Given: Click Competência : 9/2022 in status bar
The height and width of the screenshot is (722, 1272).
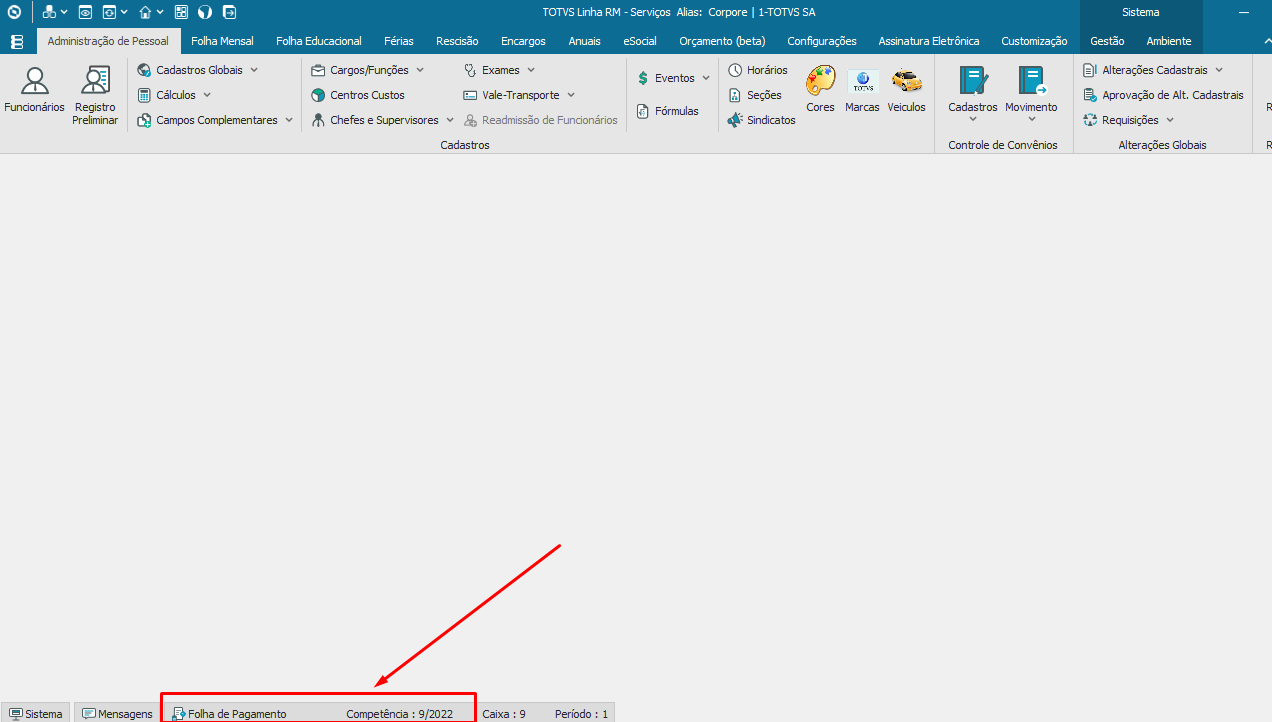Looking at the screenshot, I should coord(399,714).
